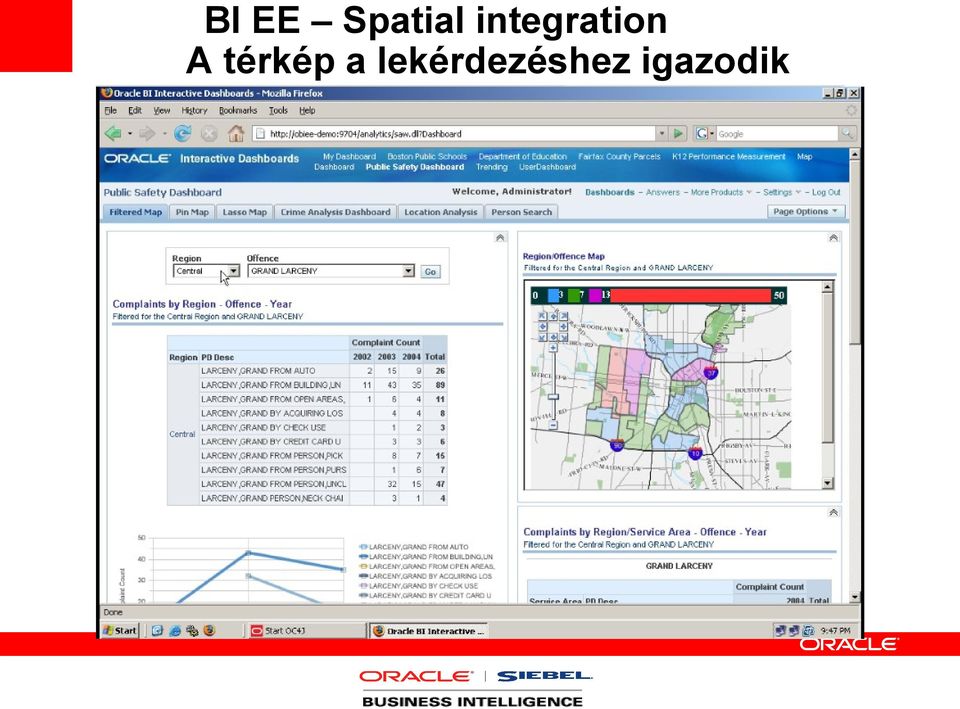
Task: Open the Google search engine chooser icon
Action: [703, 133]
